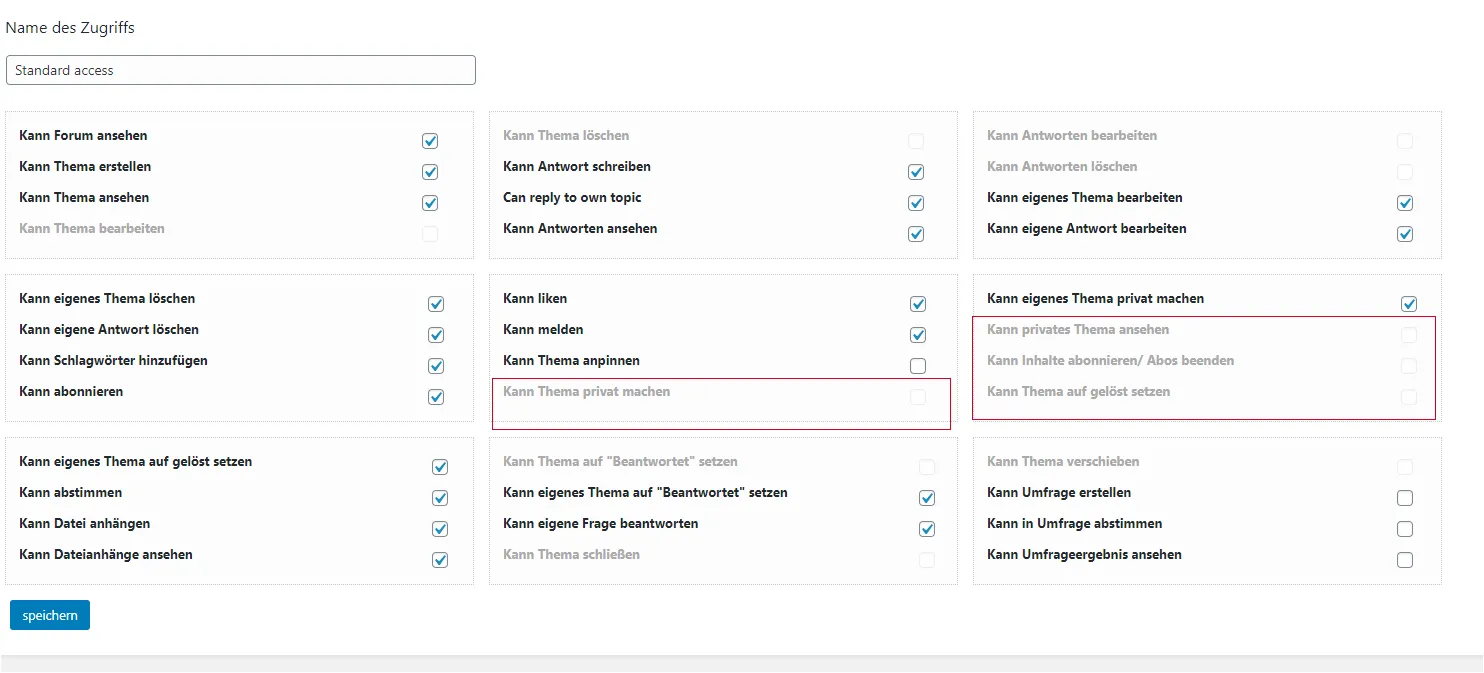Uncheck Kann eigene Antwort bearbeiten

(x=1405, y=234)
